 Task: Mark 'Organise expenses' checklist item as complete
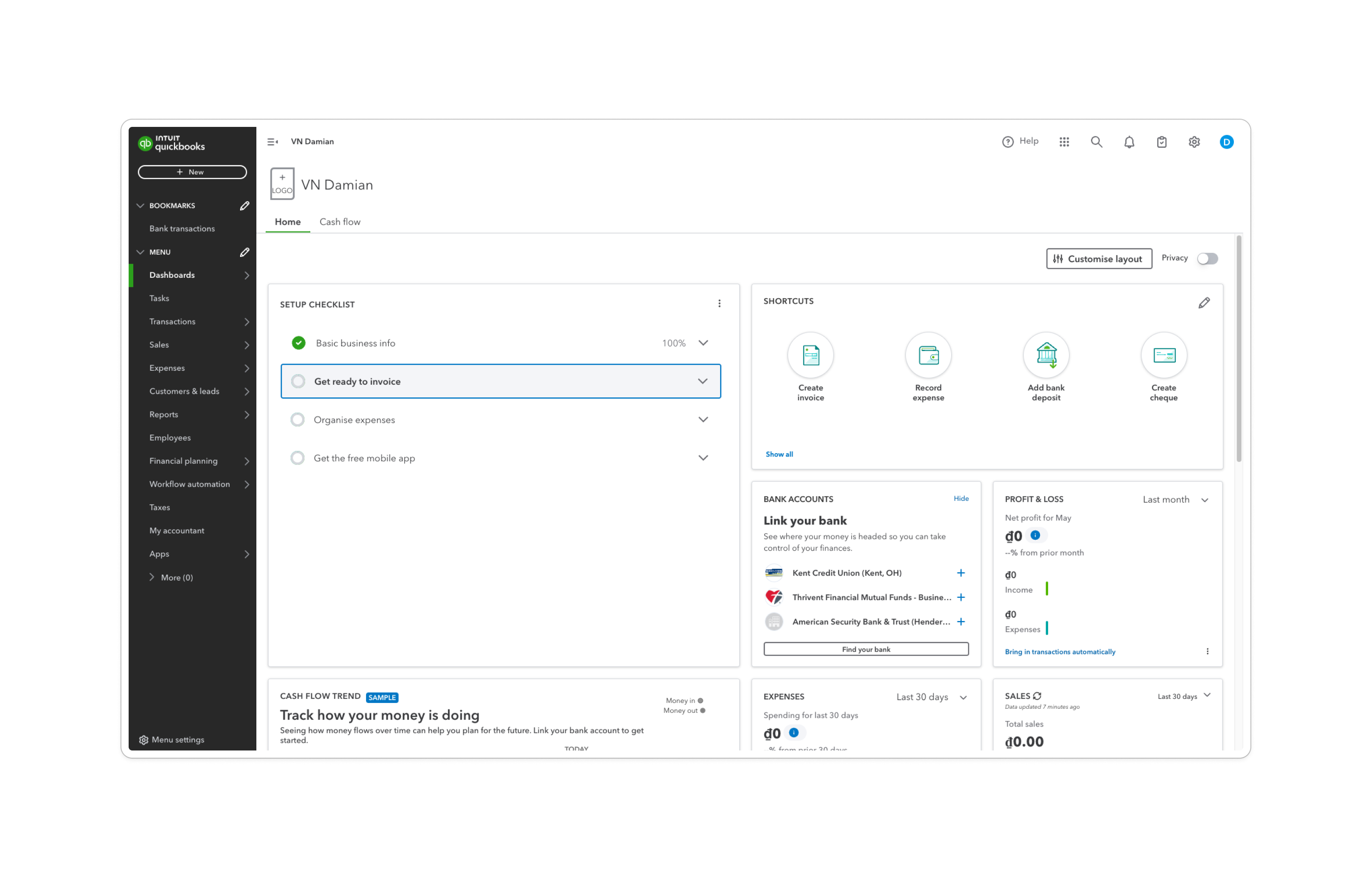(x=297, y=419)
